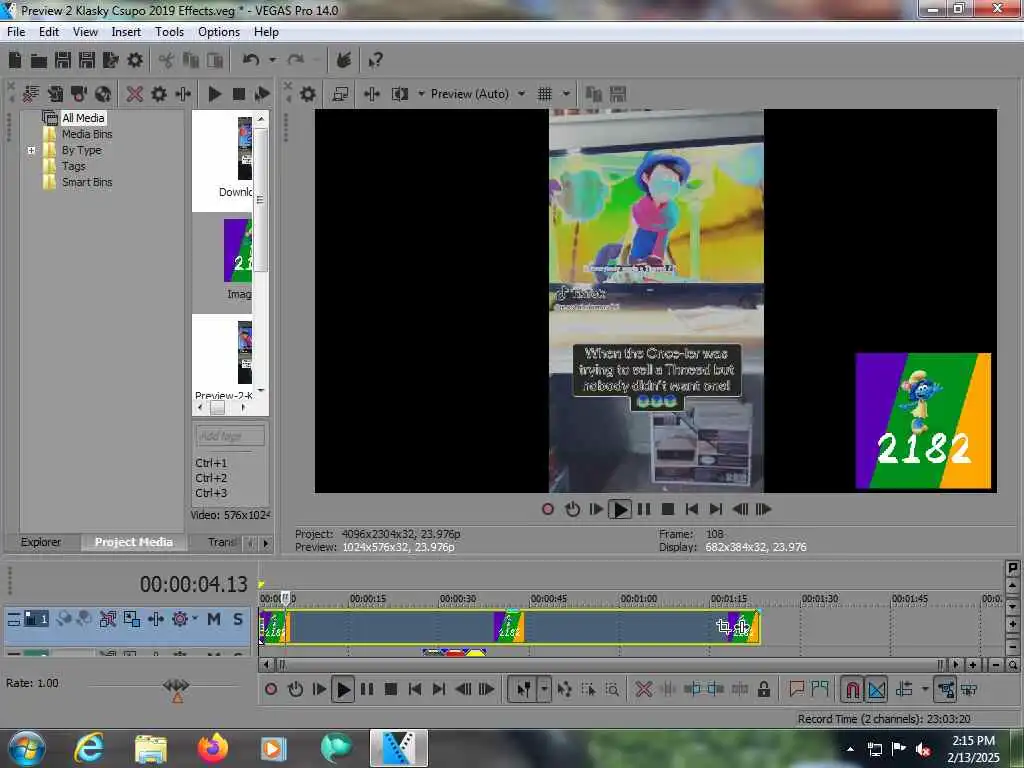Solo video track 1 with S button
Viewport: 1024px width, 768px height.
238,619
